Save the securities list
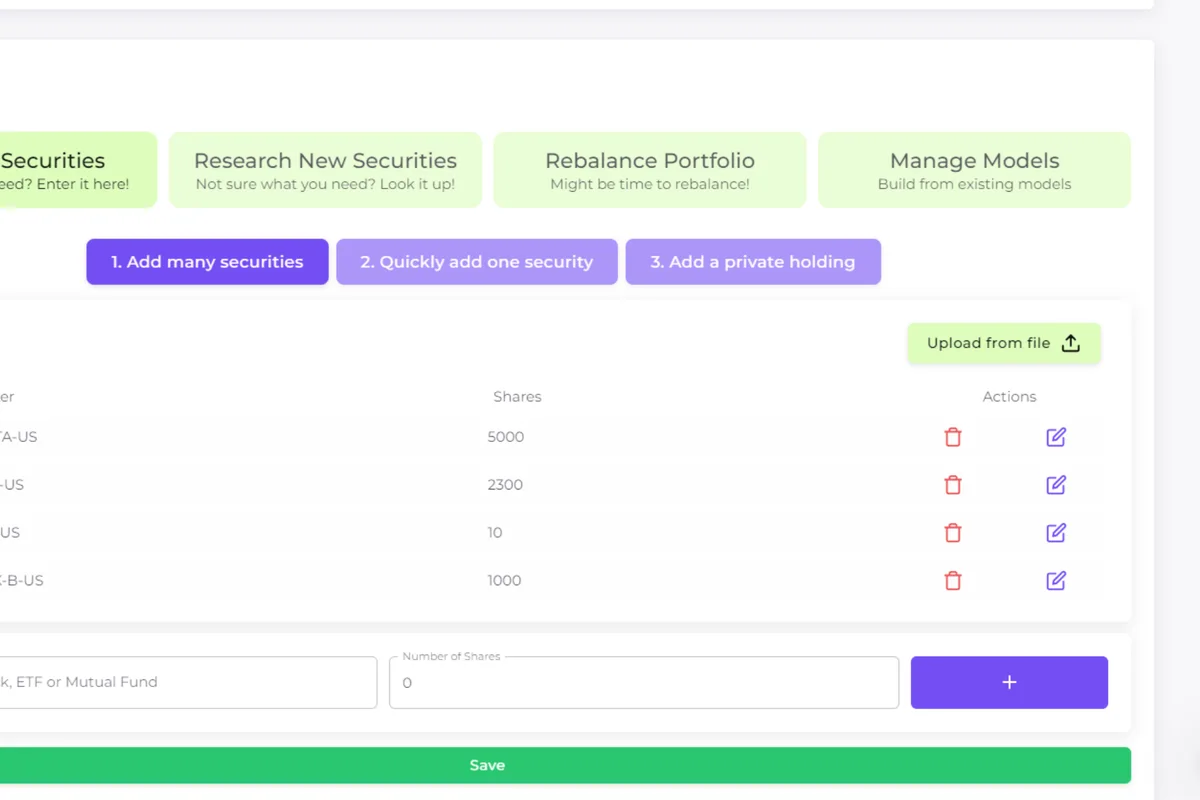This screenshot has height=800, width=1200. (x=487, y=765)
